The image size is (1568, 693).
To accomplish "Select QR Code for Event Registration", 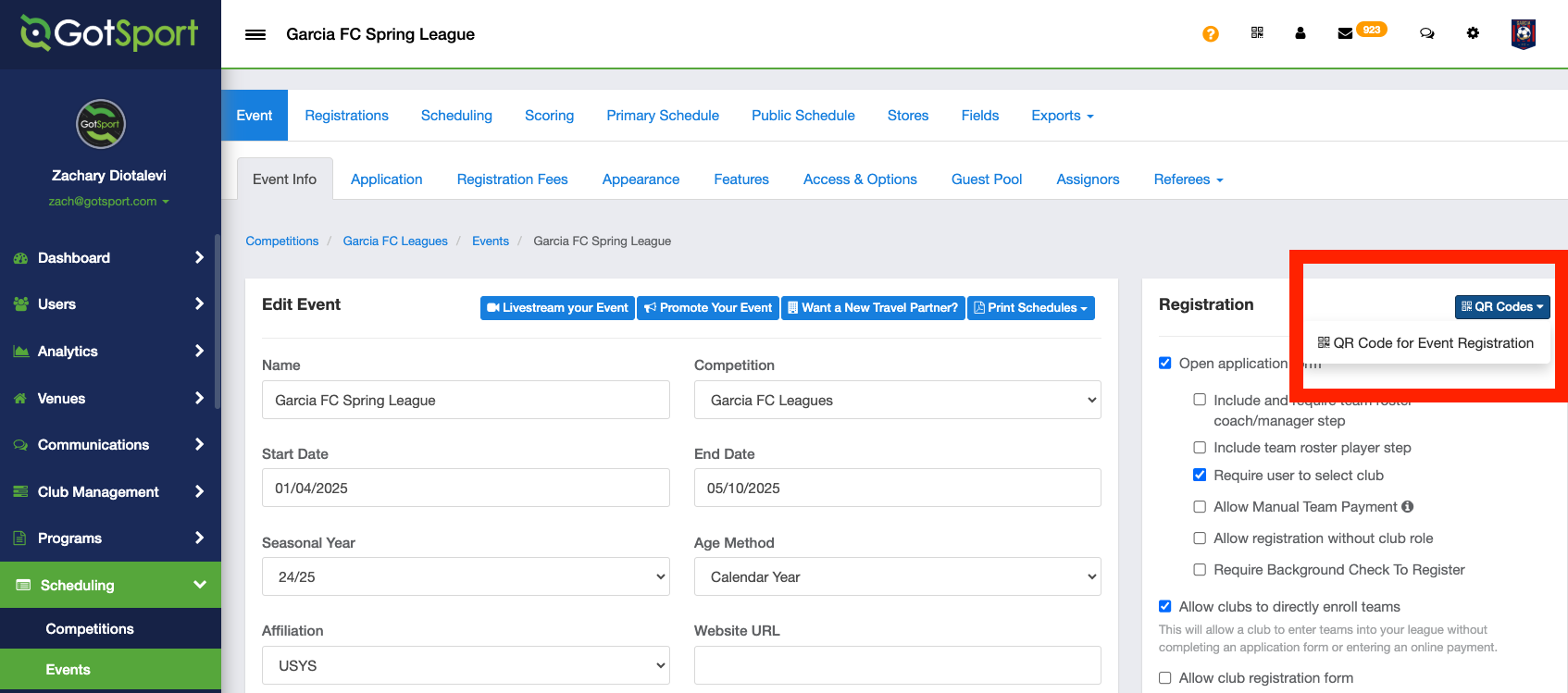I will [x=1425, y=343].
